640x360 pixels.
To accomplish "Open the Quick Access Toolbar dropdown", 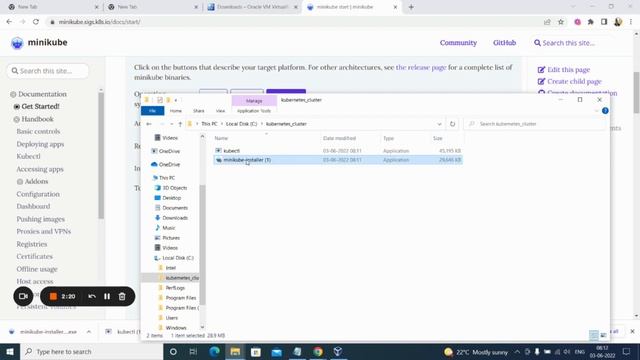I will coord(176,100).
